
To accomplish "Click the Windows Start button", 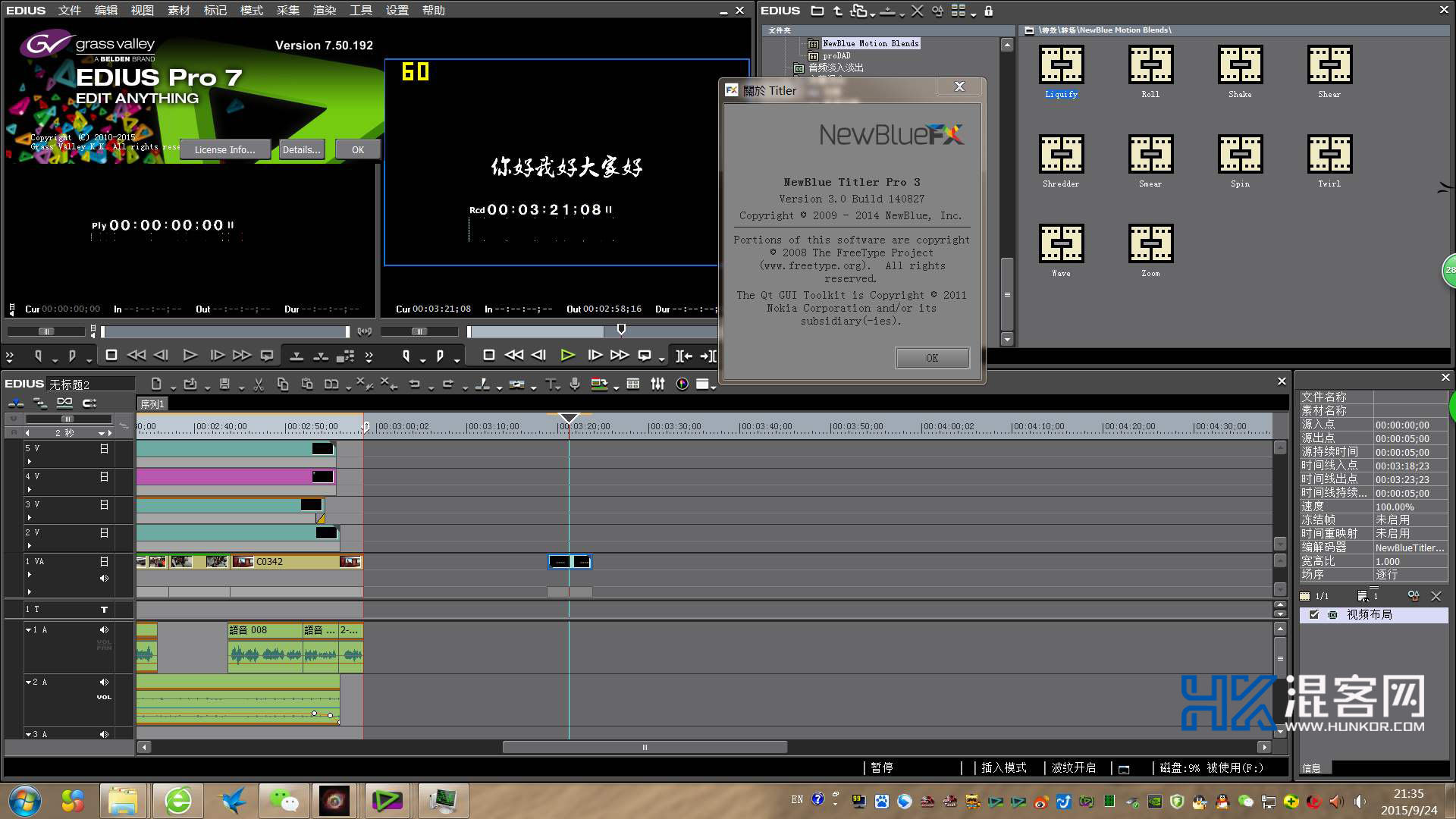I will click(x=24, y=801).
